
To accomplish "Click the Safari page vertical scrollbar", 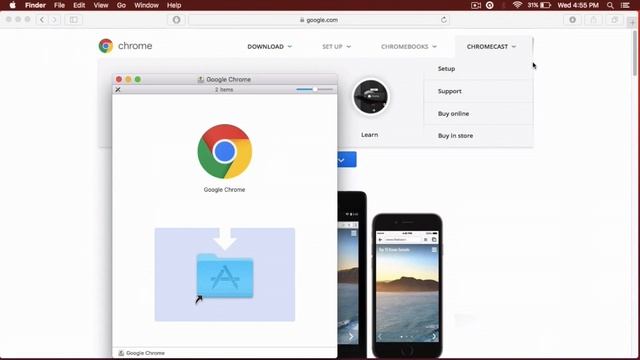I will pyautogui.click(x=635, y=53).
